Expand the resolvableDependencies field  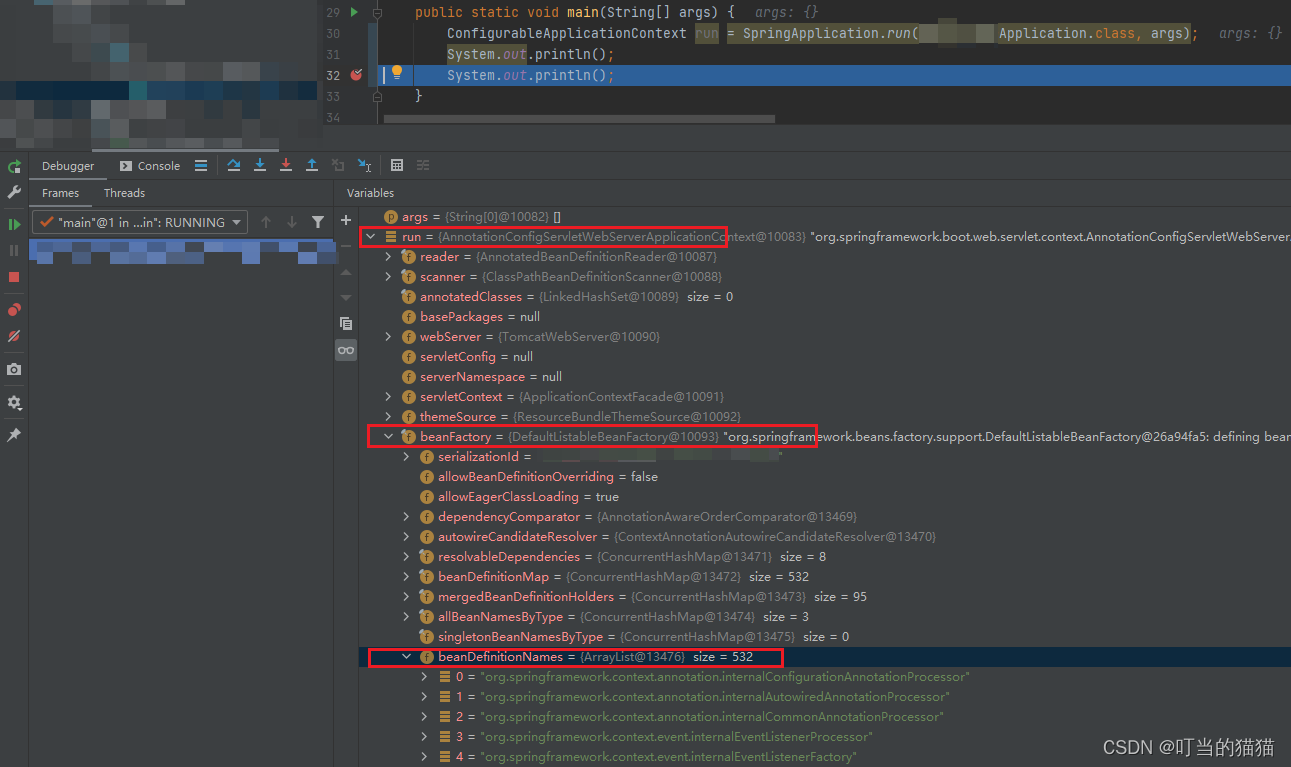(x=407, y=557)
